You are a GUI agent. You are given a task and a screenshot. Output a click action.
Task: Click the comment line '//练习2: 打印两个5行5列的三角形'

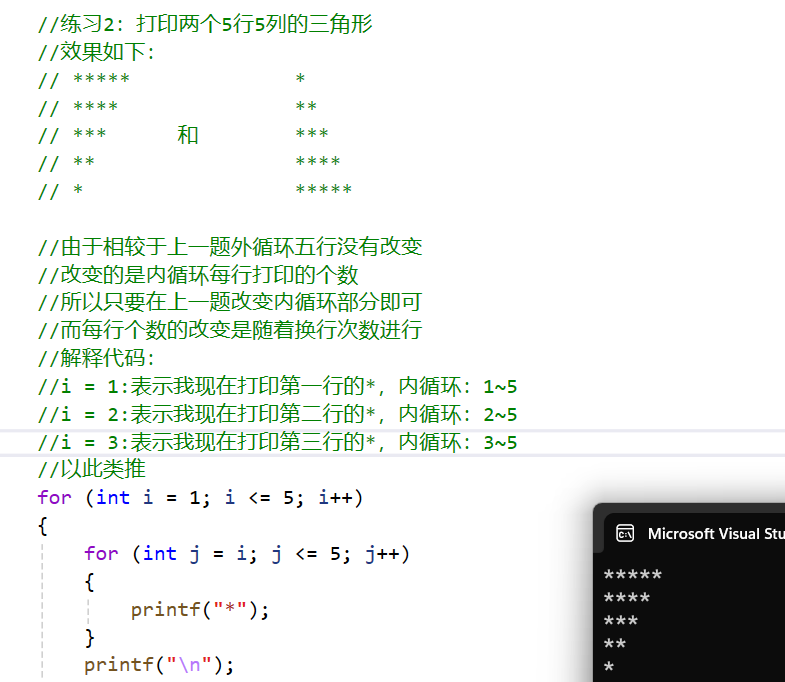coord(205,24)
